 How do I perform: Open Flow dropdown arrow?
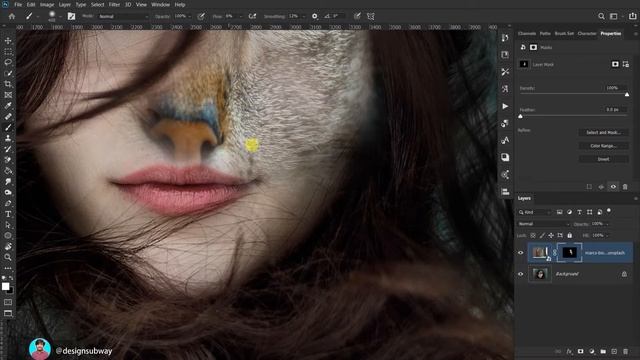[240, 17]
